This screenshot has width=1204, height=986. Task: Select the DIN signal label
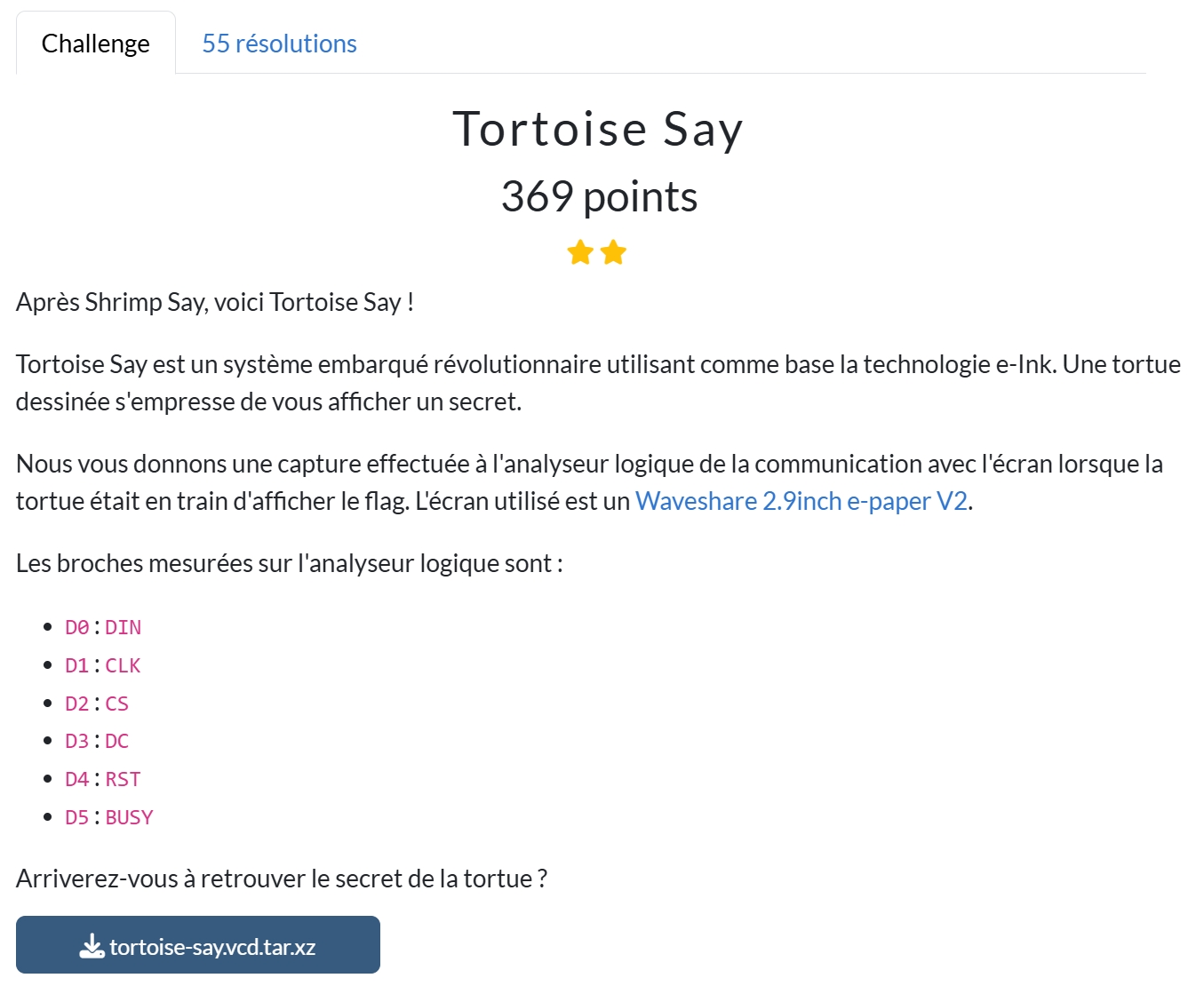point(124,626)
